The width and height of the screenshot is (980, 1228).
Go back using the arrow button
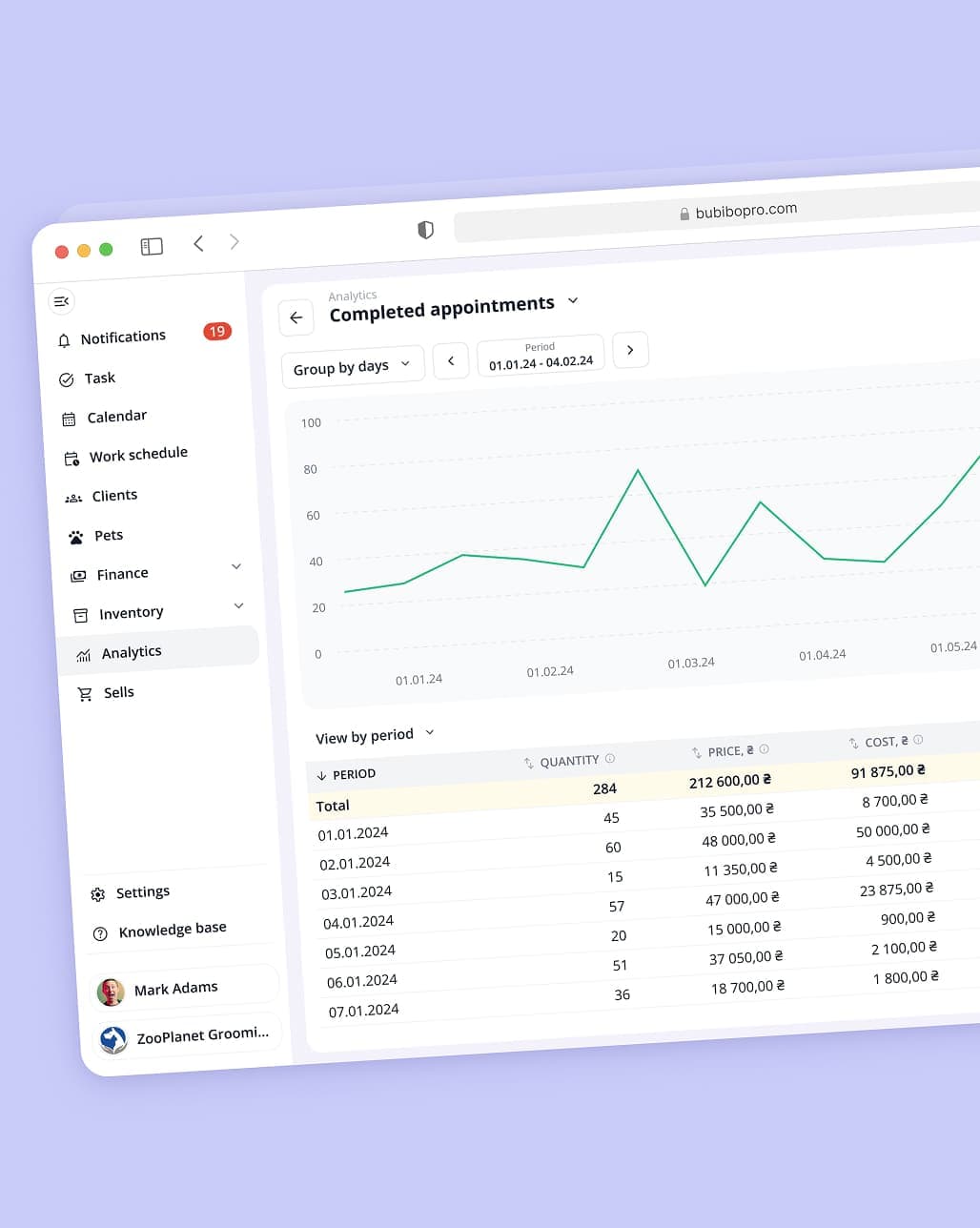coord(296,317)
